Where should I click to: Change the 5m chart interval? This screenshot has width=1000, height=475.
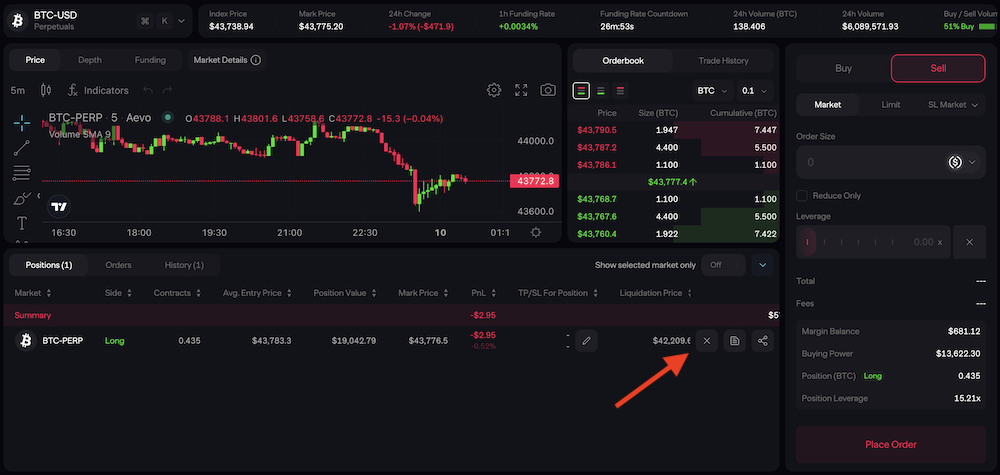tap(18, 91)
